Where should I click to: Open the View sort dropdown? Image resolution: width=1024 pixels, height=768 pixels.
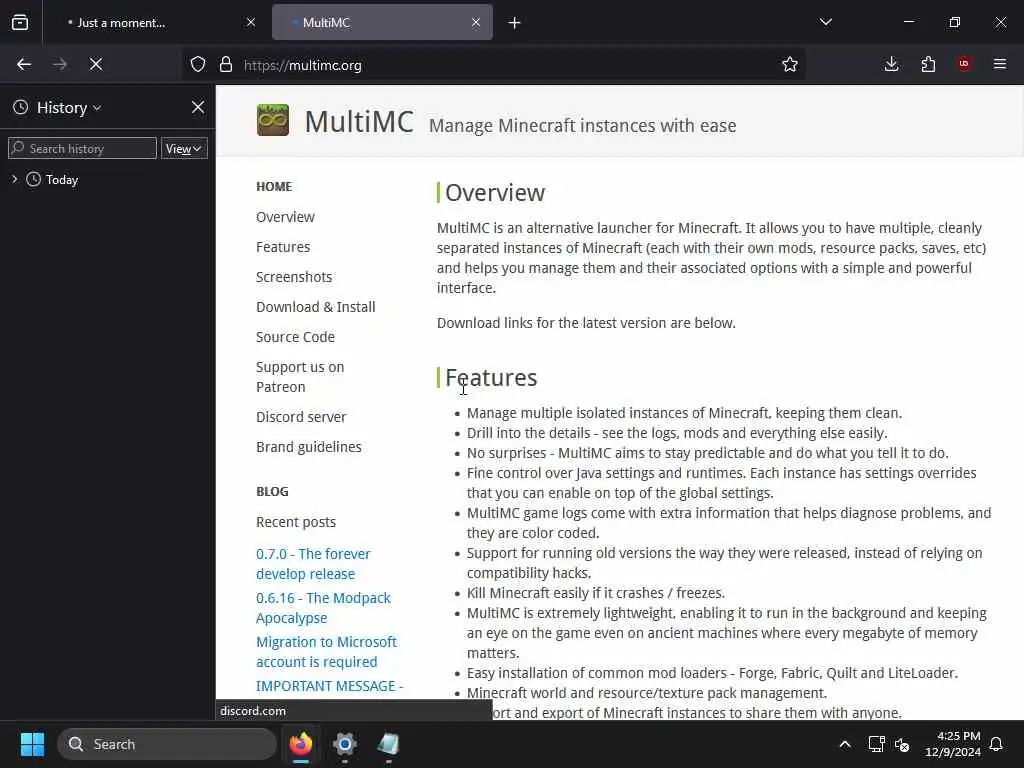pyautogui.click(x=184, y=148)
